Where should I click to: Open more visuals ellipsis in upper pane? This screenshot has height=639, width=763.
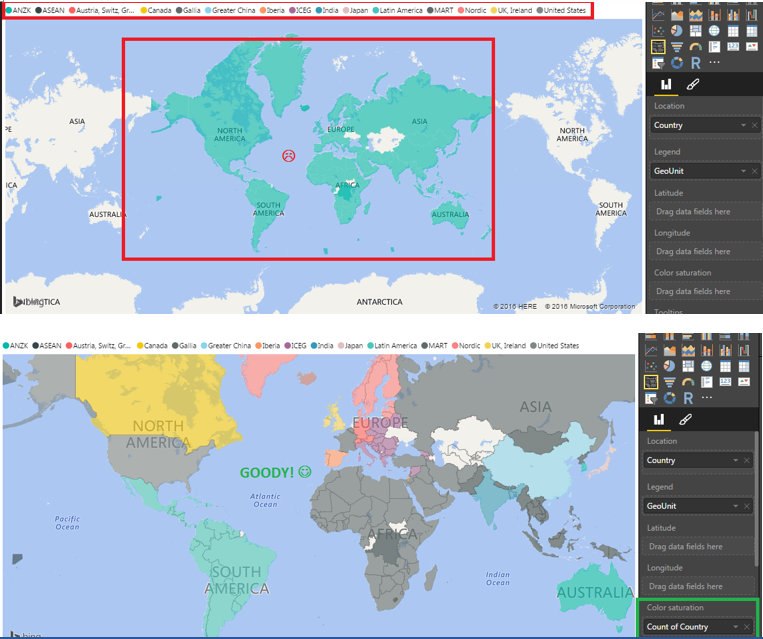(714, 62)
